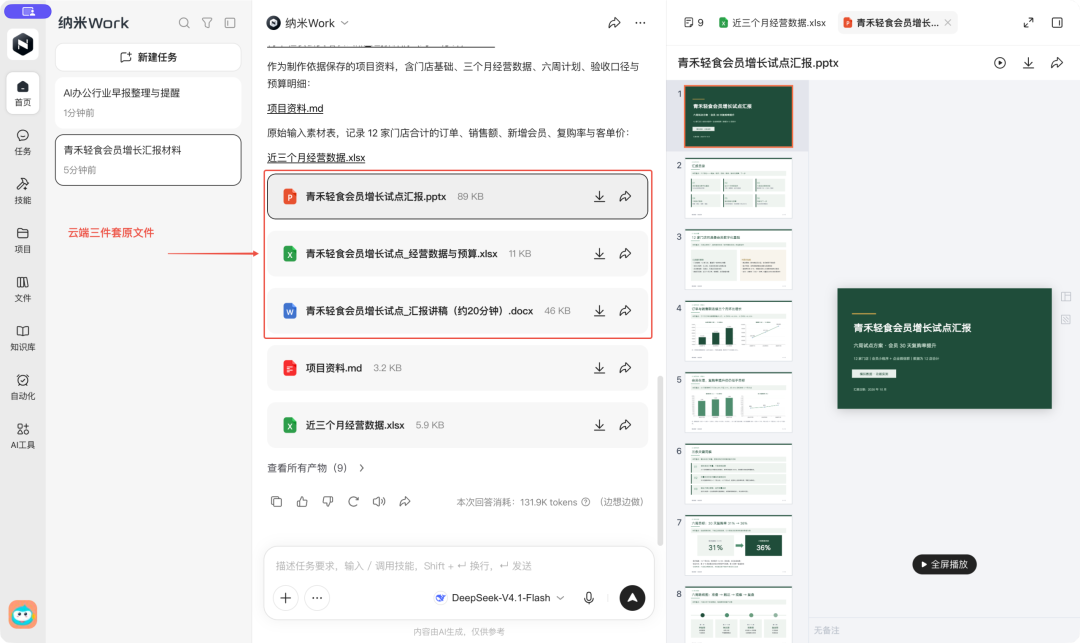Share the conversation from the chat header
The image size is (1080, 643).
(614, 23)
